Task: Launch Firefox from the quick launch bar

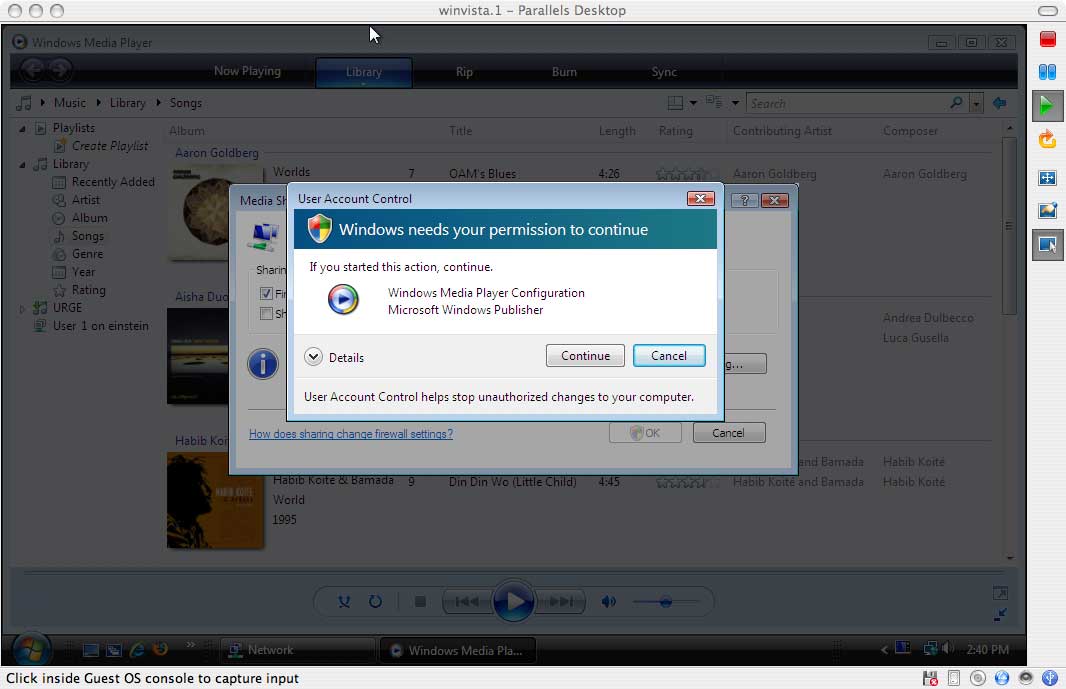Action: (160, 649)
